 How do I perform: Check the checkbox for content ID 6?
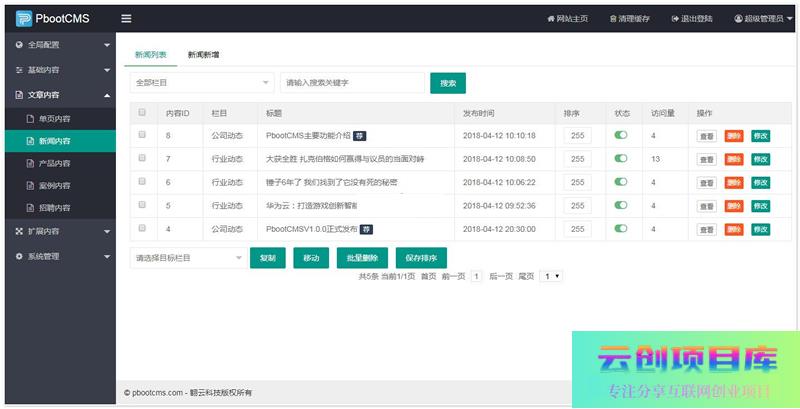pyautogui.click(x=142, y=182)
